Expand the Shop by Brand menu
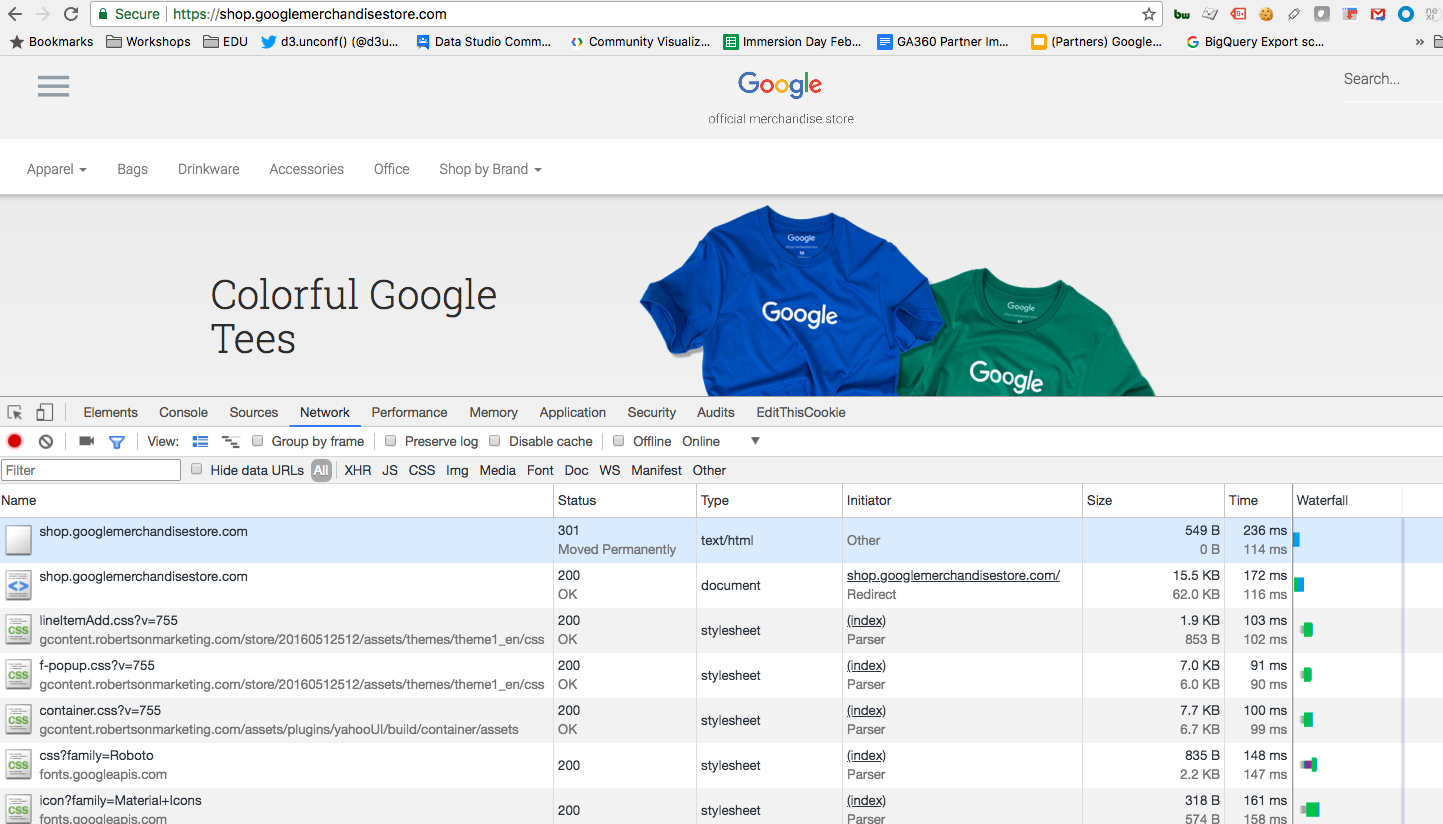 490,169
